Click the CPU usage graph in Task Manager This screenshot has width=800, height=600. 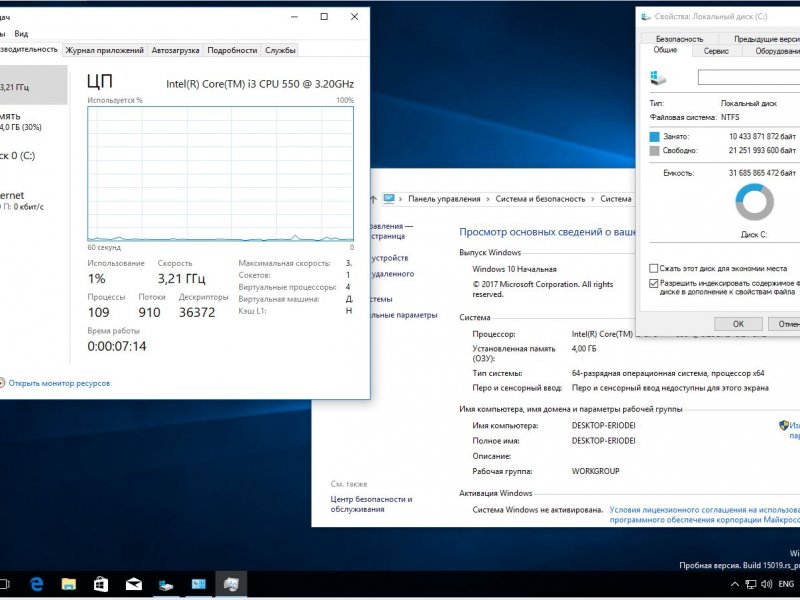click(x=220, y=173)
